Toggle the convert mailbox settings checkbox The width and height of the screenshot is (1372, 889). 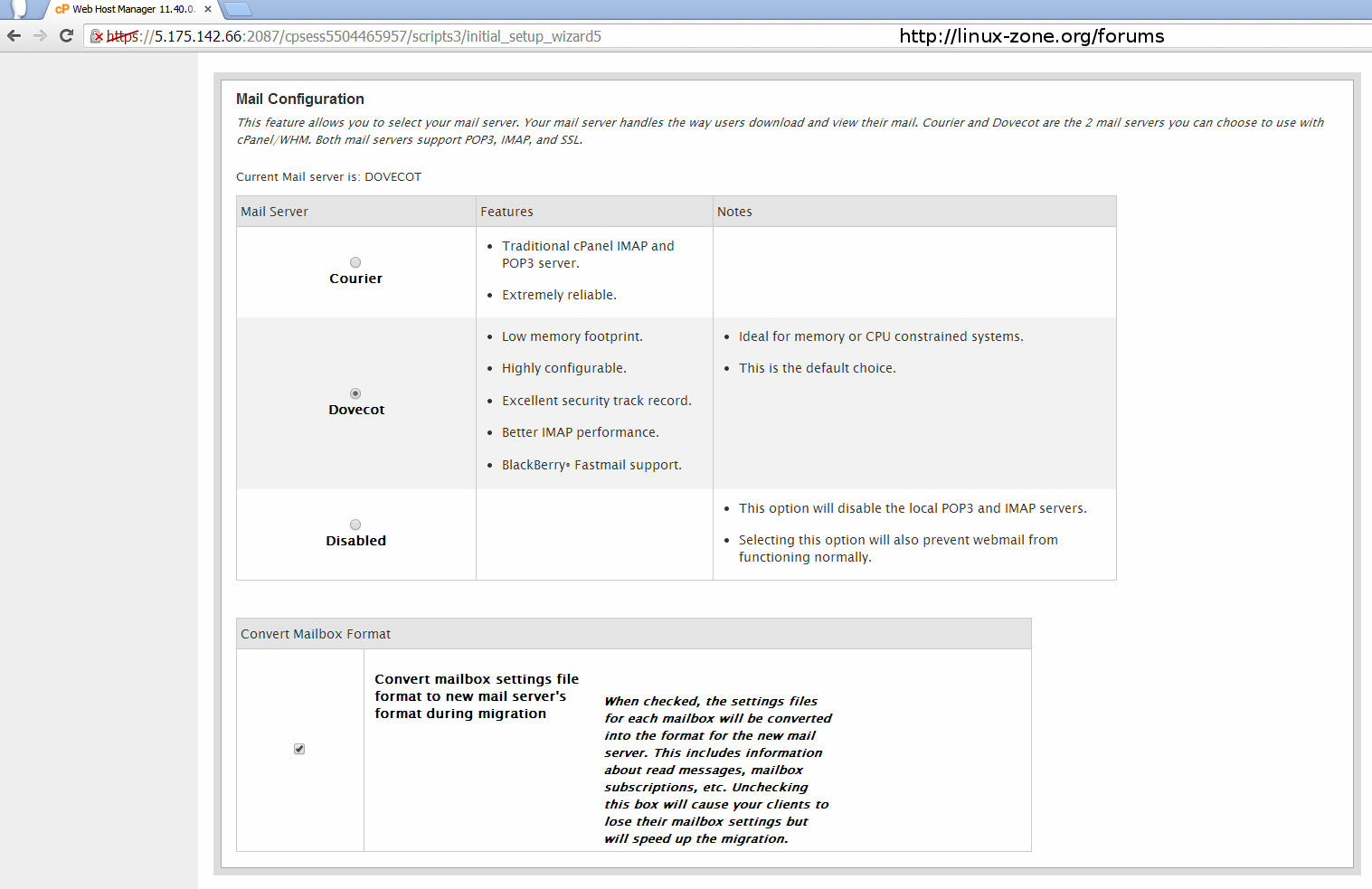click(x=299, y=749)
